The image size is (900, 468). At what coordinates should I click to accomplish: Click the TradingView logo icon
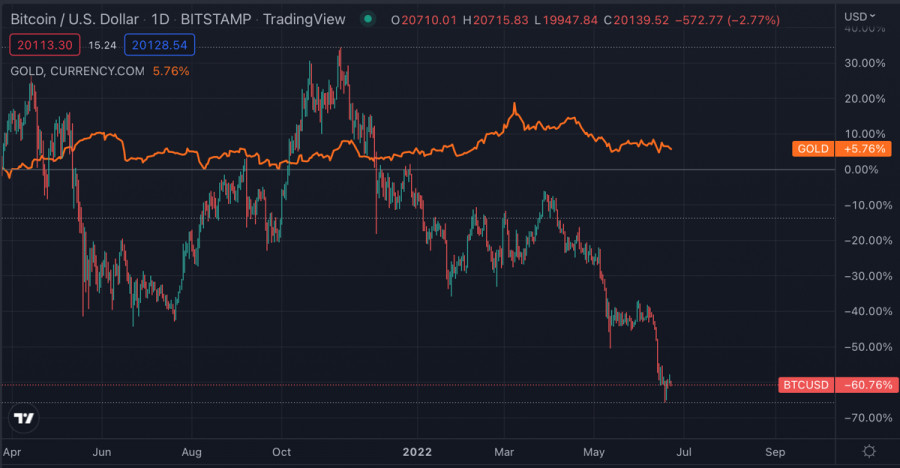tap(24, 418)
